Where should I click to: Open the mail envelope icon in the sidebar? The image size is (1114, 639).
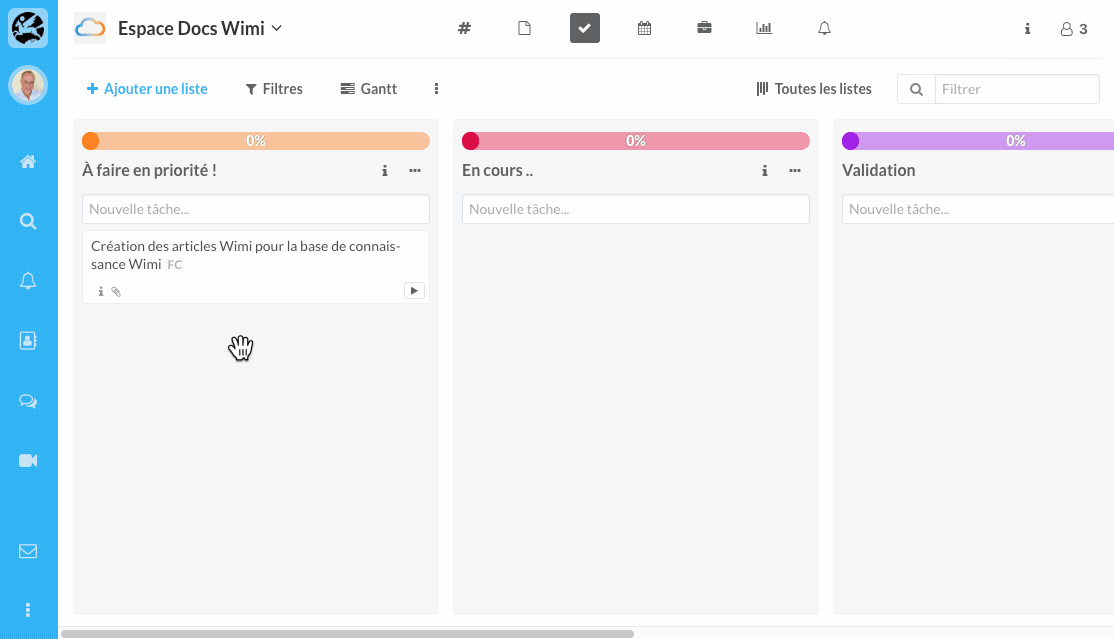click(x=28, y=551)
